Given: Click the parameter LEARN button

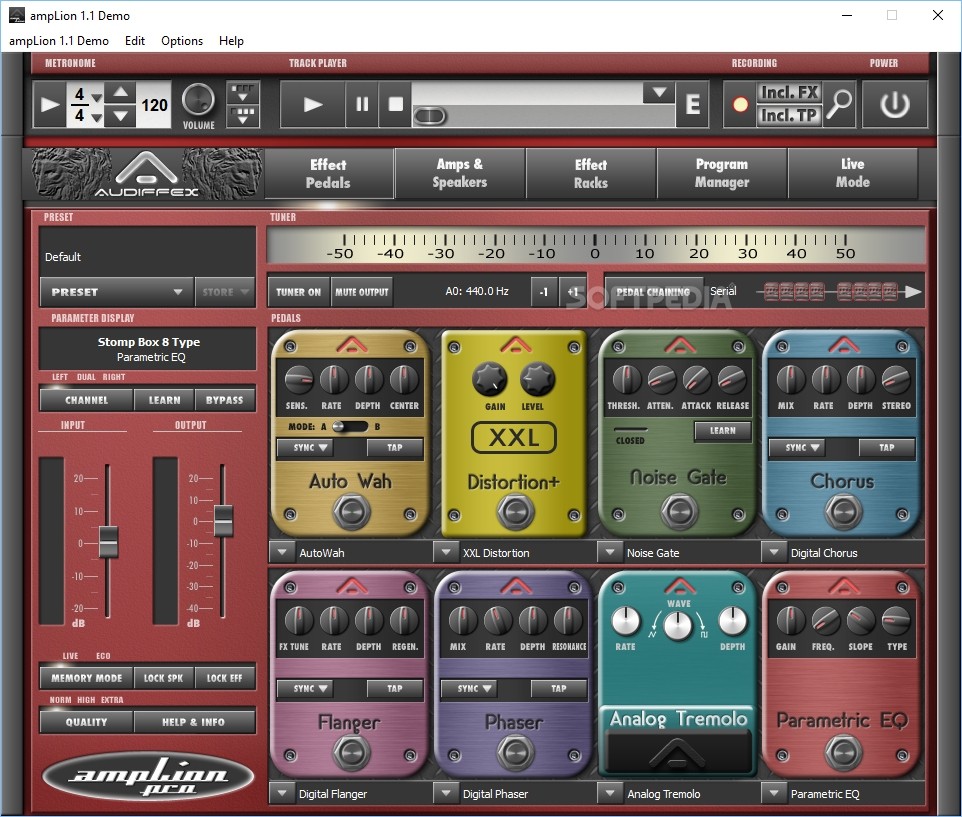Looking at the screenshot, I should click(164, 400).
